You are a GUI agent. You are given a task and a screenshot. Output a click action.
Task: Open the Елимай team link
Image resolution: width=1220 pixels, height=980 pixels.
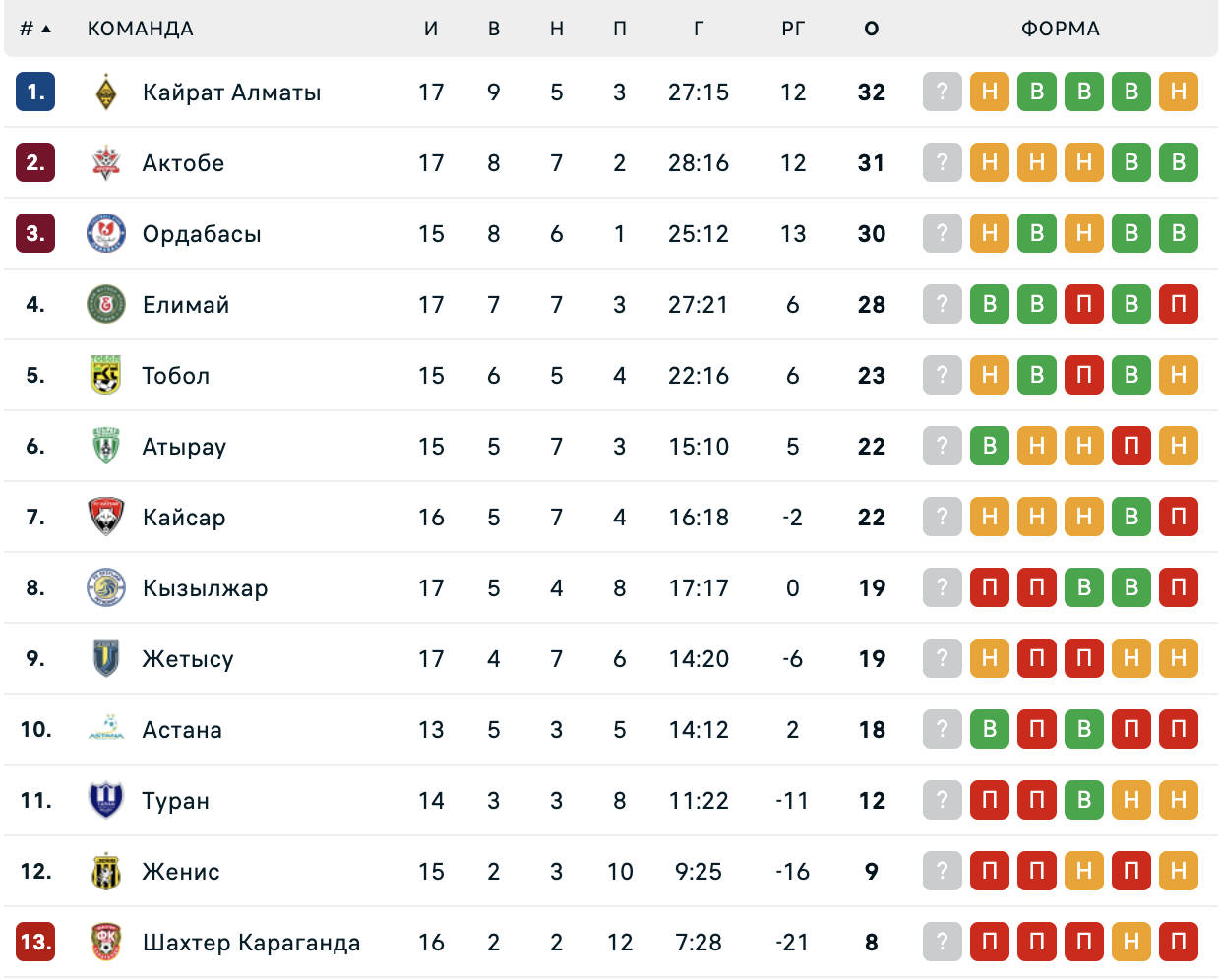(x=186, y=305)
